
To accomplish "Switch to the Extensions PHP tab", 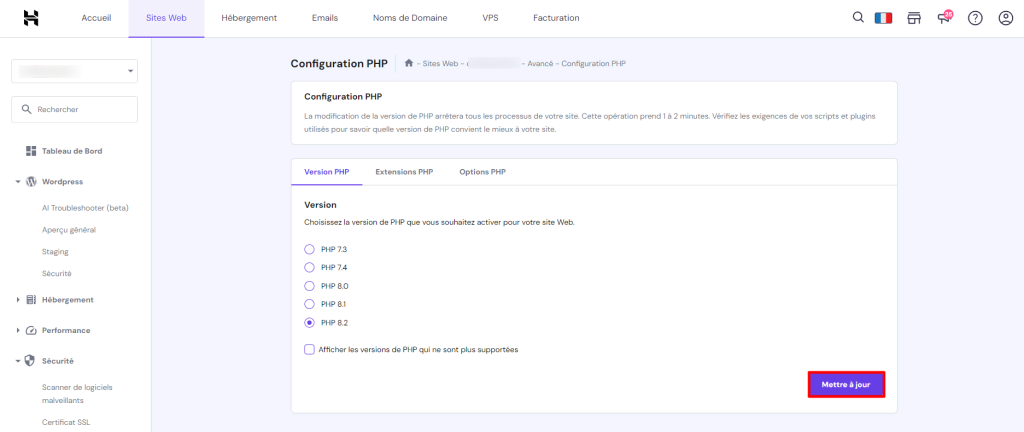I will click(x=404, y=172).
